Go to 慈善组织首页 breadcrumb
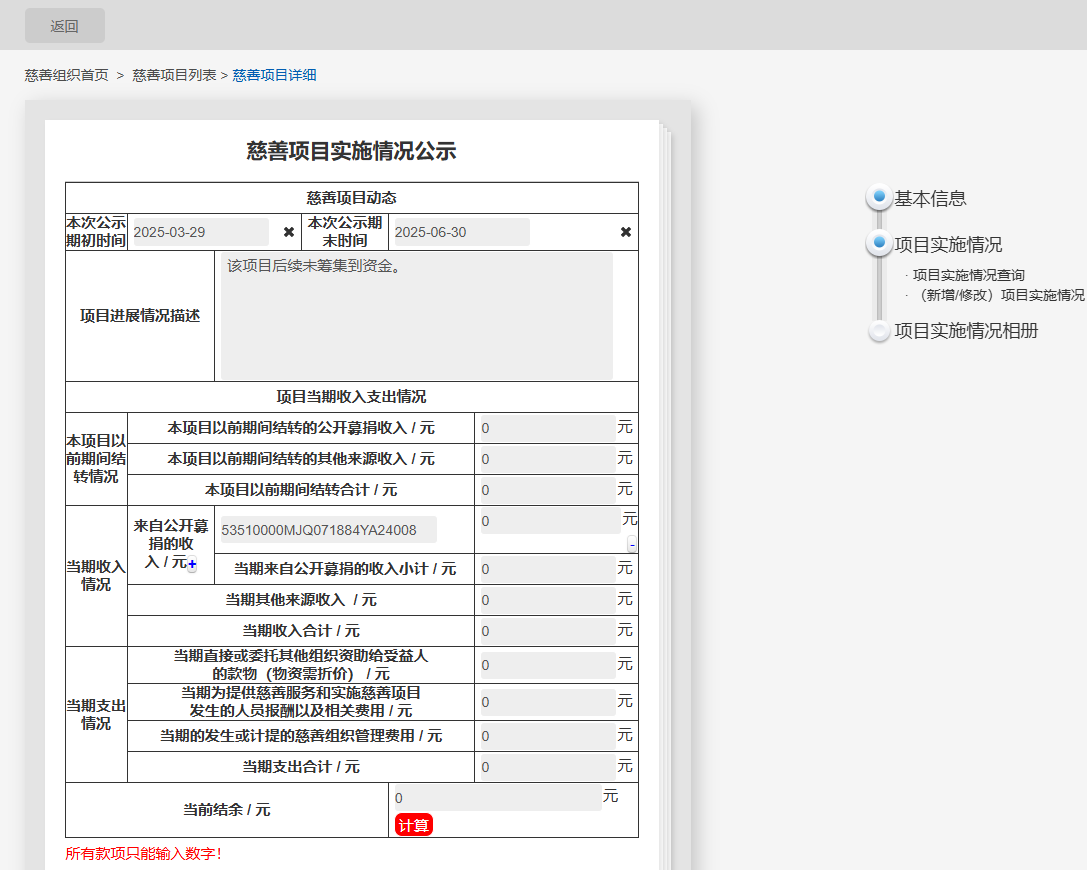 click(x=67, y=75)
